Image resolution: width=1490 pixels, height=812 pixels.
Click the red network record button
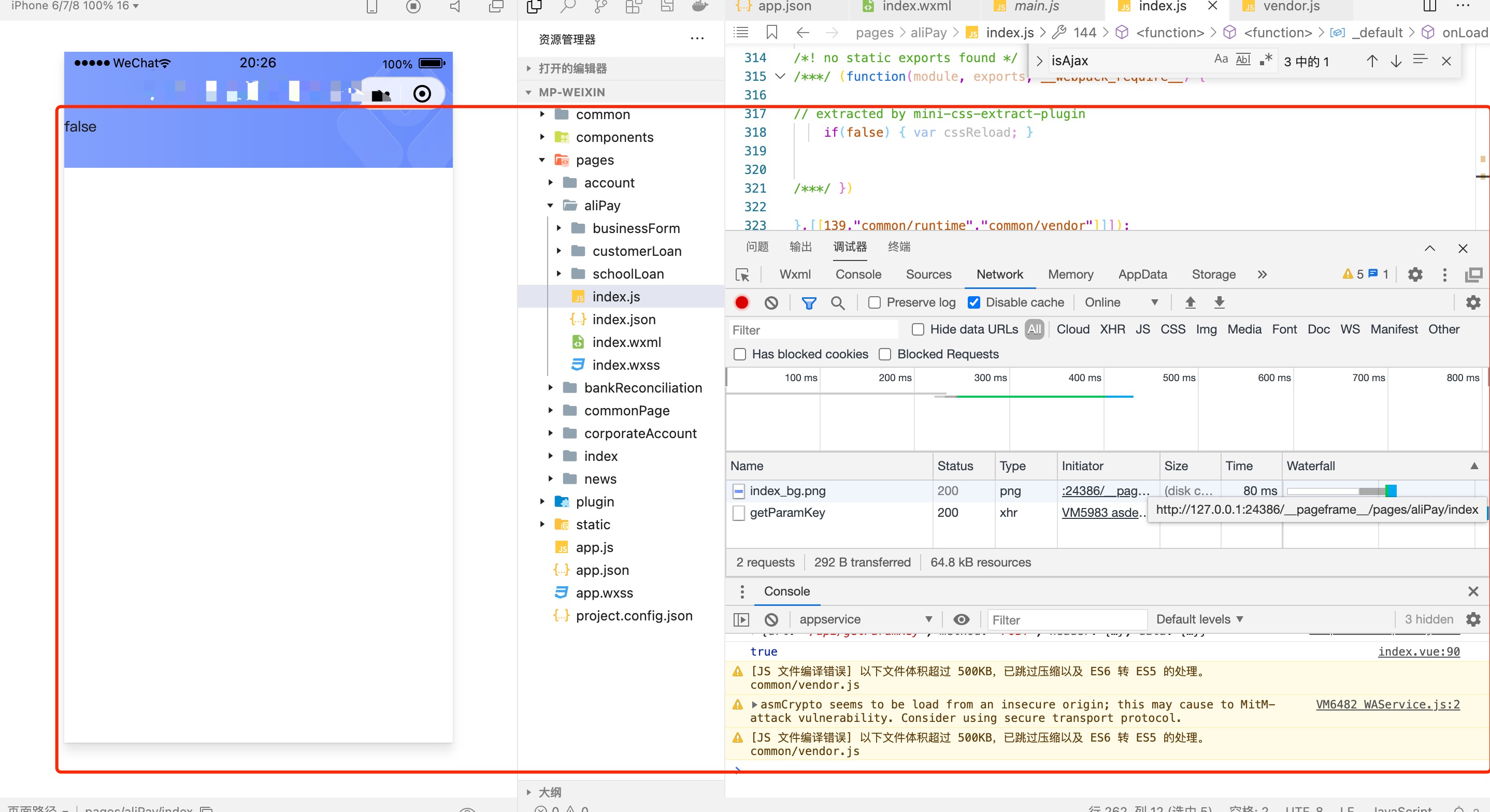pyautogui.click(x=741, y=302)
